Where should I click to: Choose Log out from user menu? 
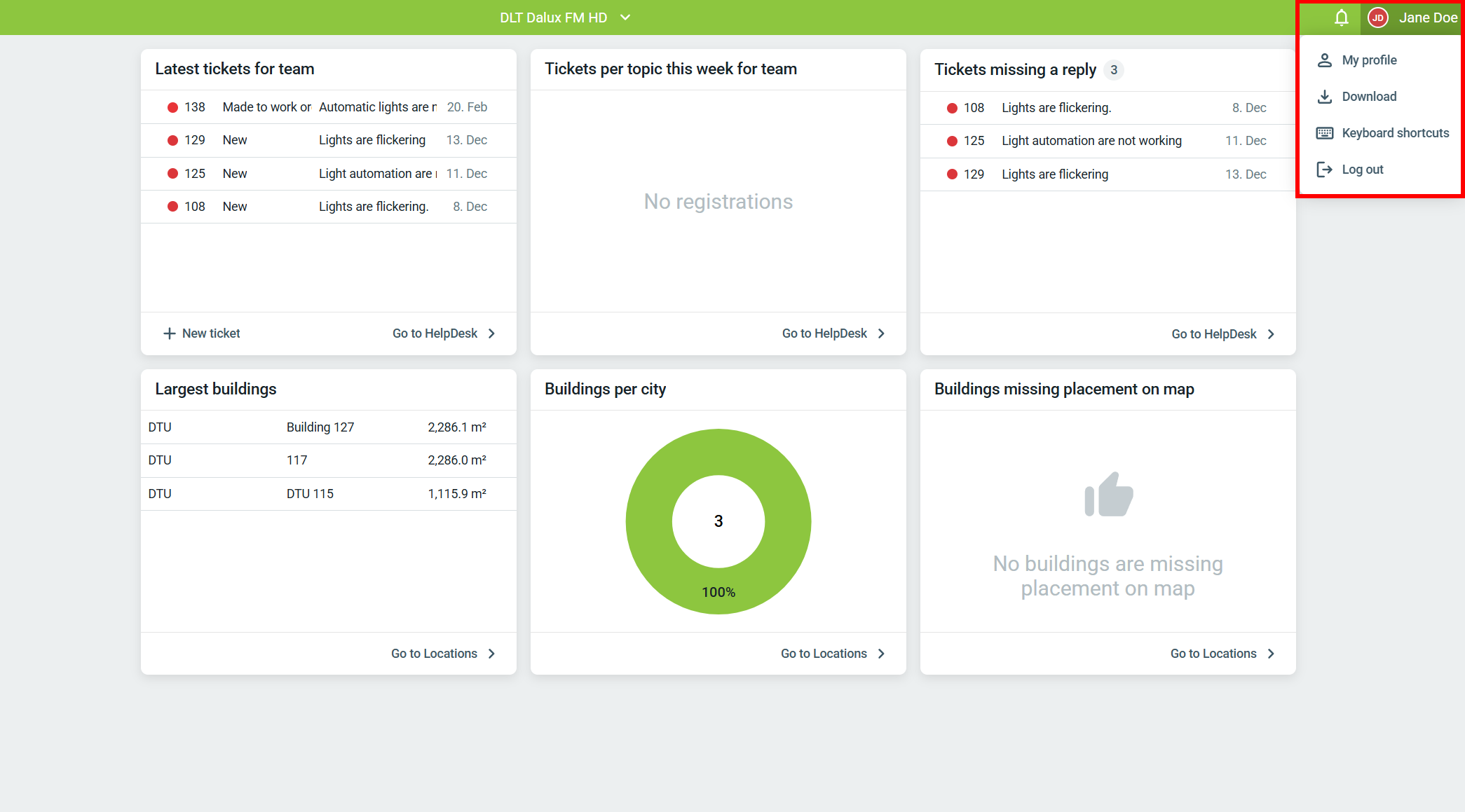tap(1362, 170)
